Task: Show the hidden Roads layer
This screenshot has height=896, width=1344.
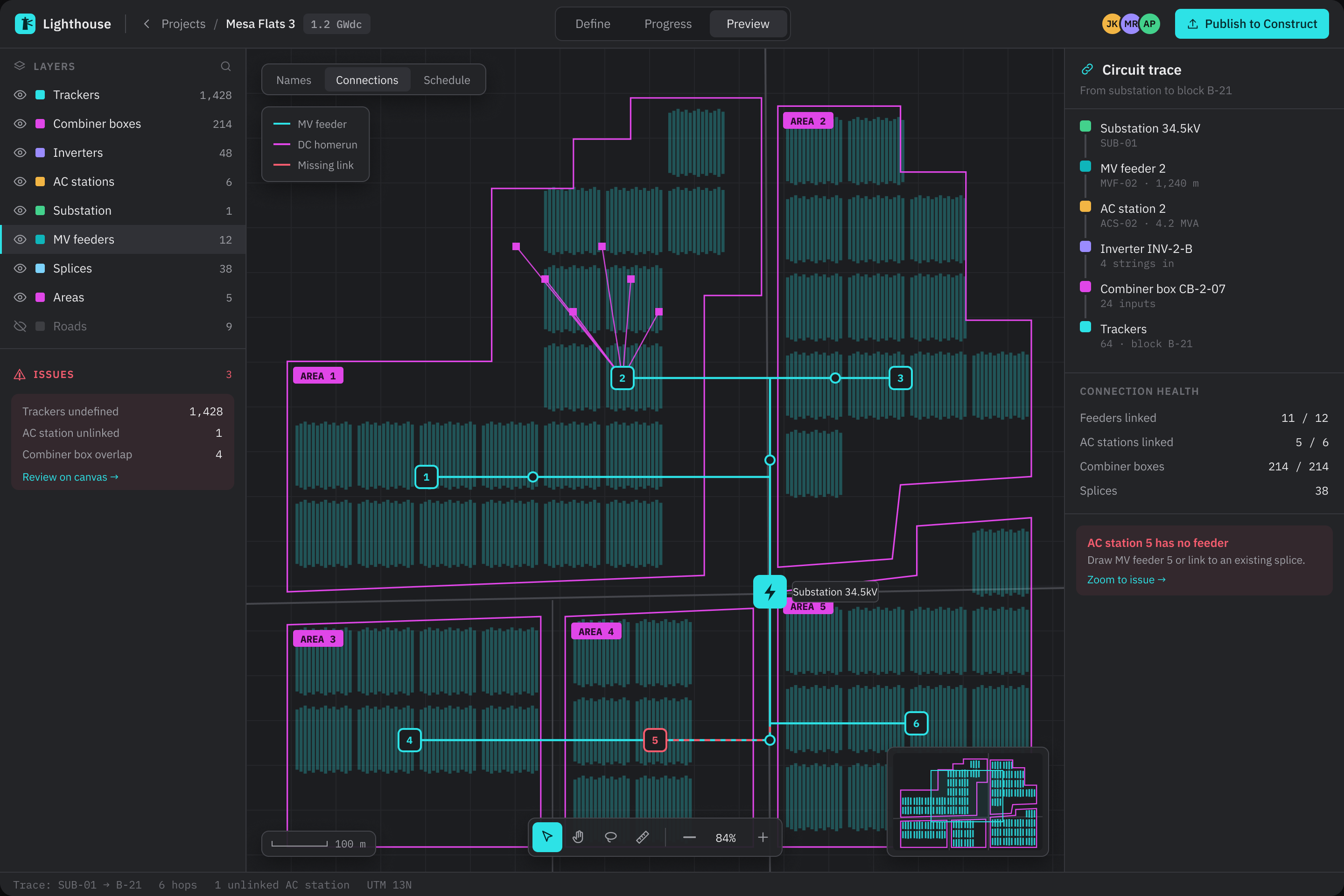Action: [x=20, y=326]
